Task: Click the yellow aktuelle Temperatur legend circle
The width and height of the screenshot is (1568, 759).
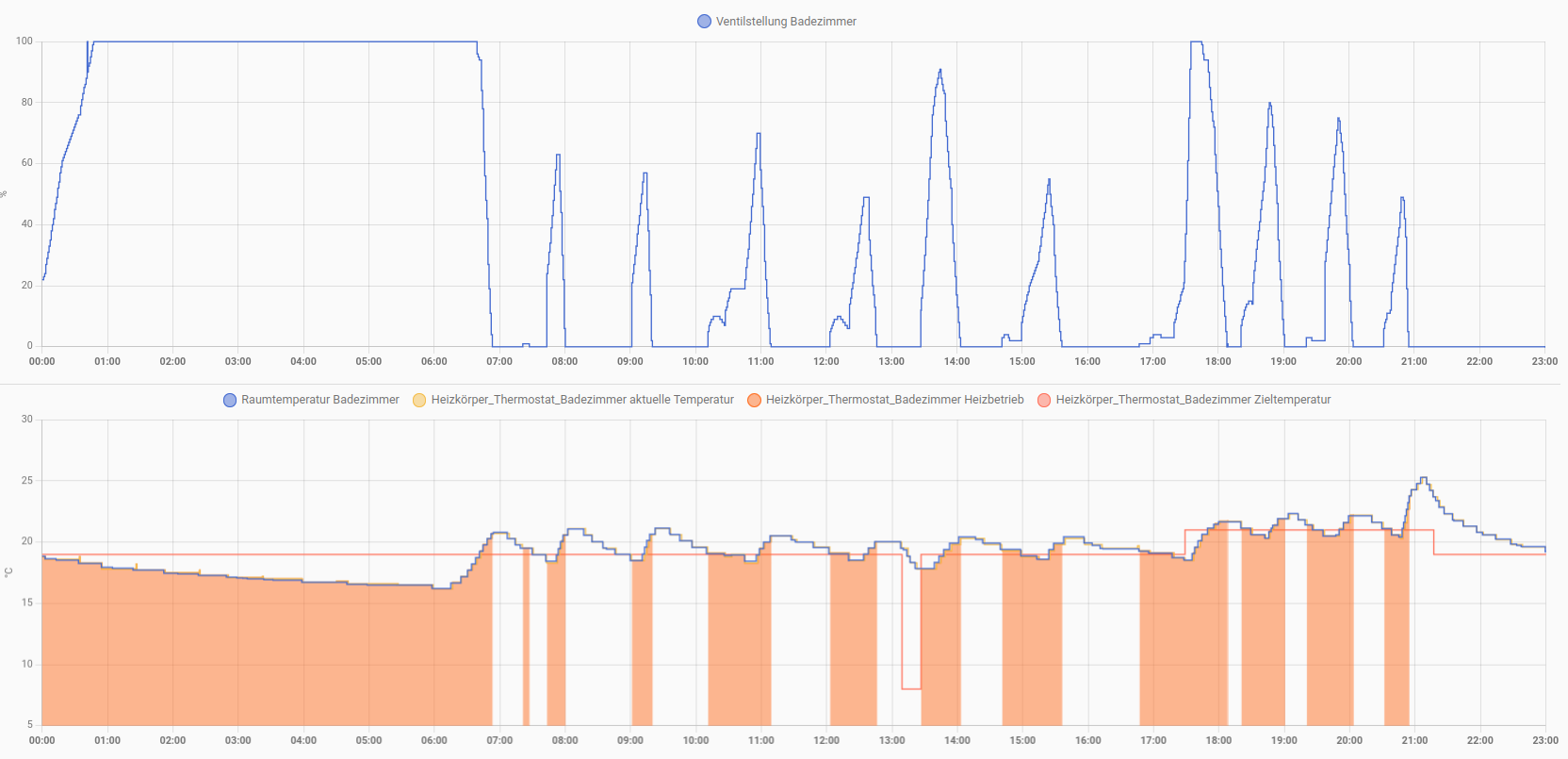Action: click(419, 400)
